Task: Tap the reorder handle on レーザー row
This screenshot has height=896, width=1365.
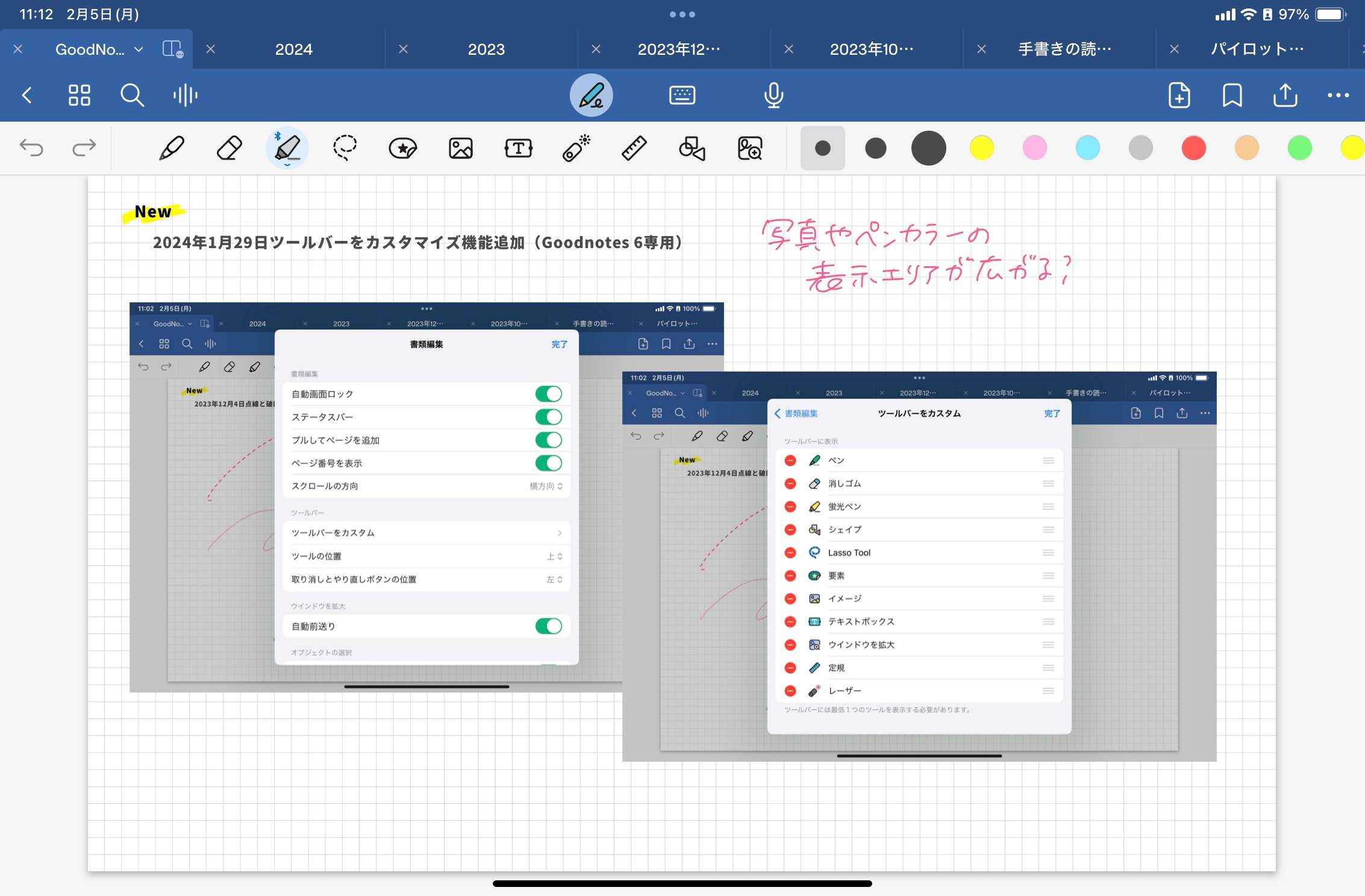Action: 1048,691
